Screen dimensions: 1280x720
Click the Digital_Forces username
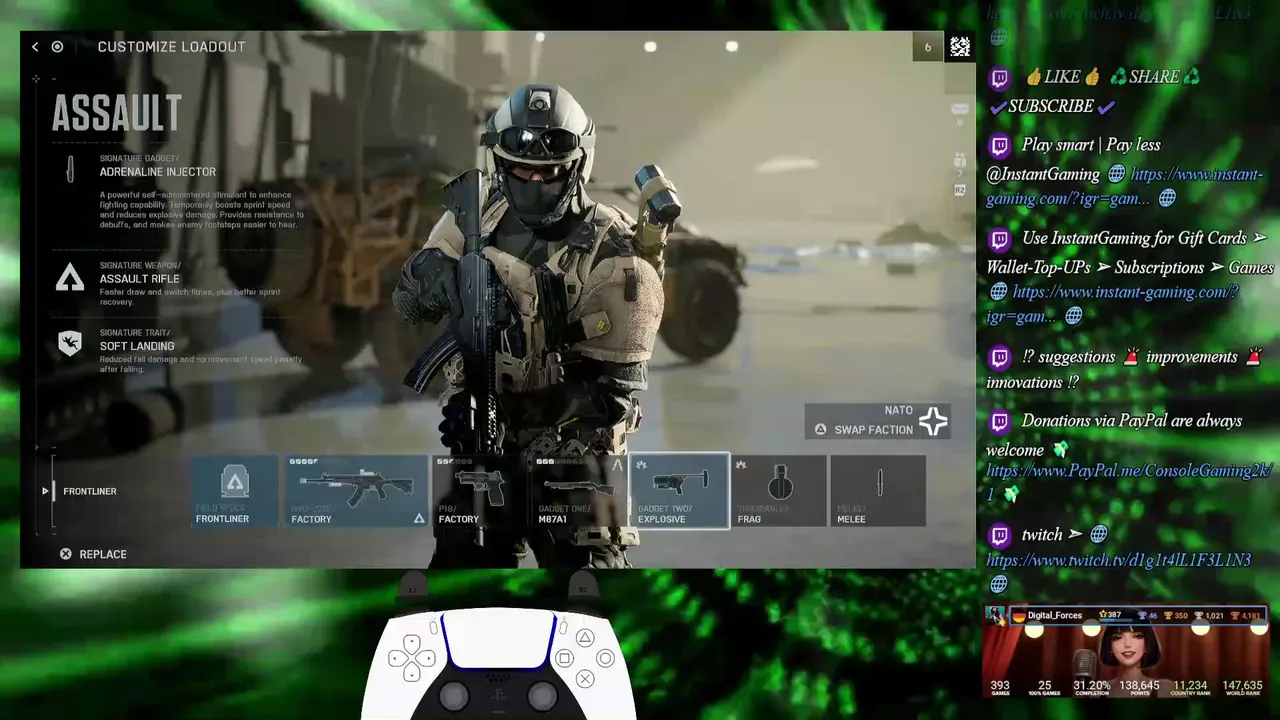[x=1055, y=616]
